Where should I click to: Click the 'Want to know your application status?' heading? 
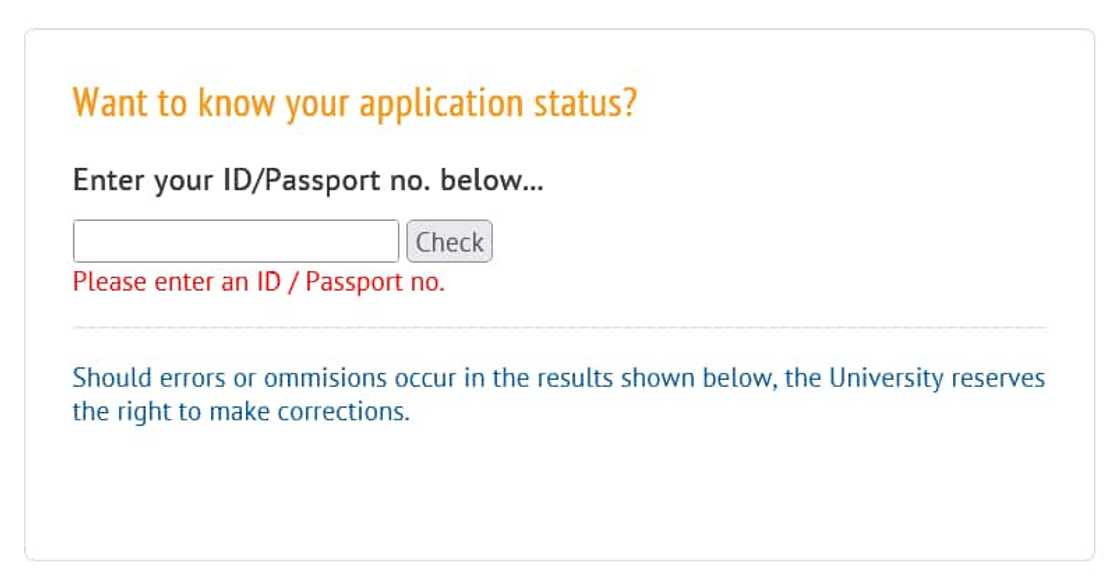pyautogui.click(x=355, y=103)
